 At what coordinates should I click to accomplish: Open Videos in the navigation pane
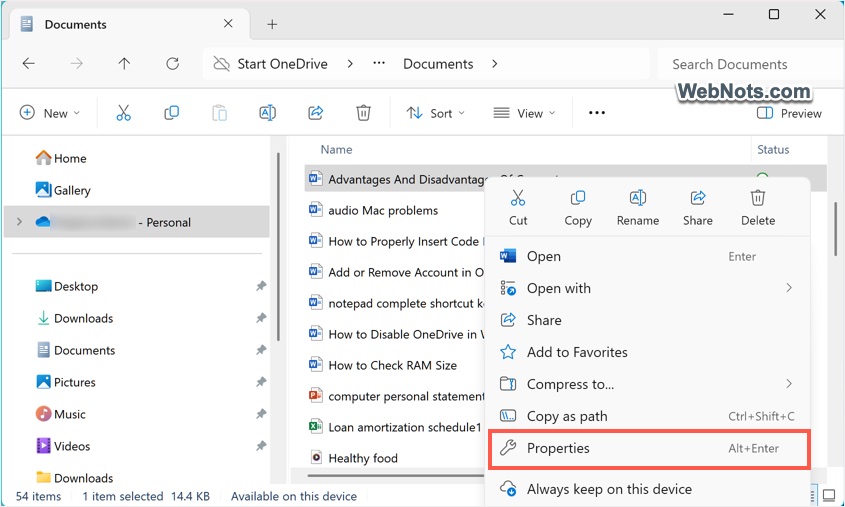coord(63,446)
